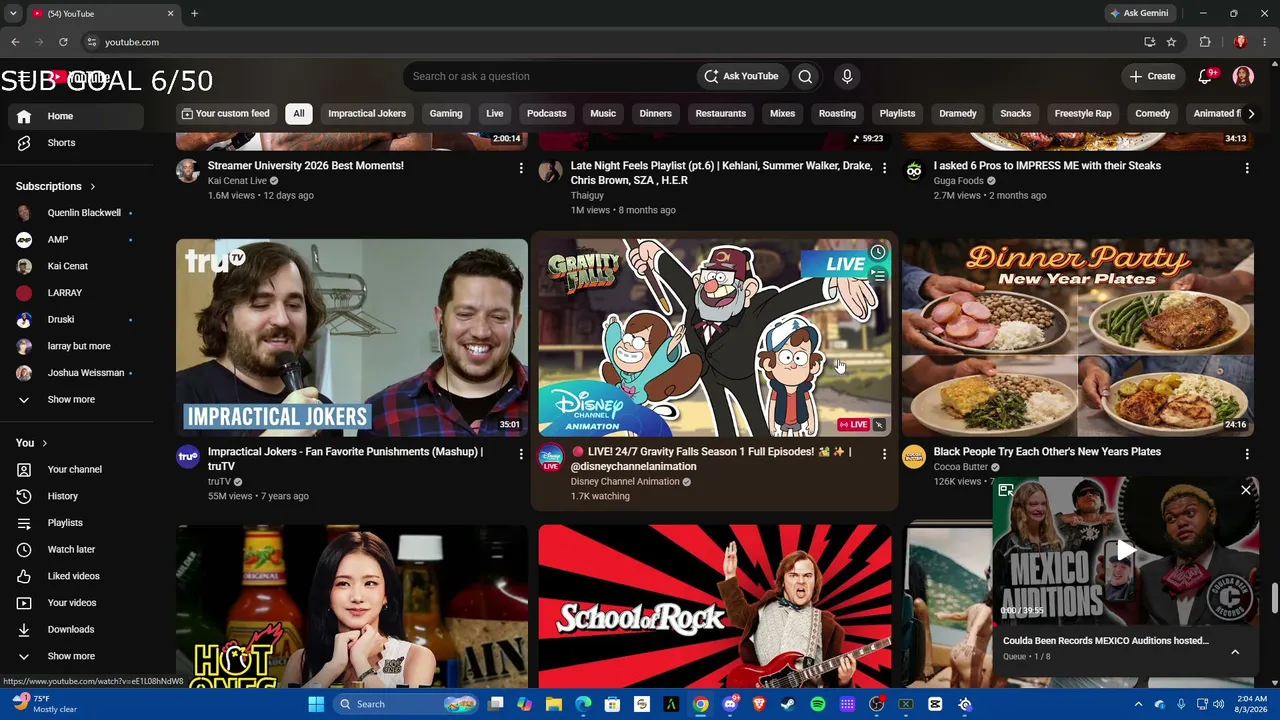The image size is (1280, 720).
Task: Open the Quenlin Blackwell subscription
Action: pos(76,213)
